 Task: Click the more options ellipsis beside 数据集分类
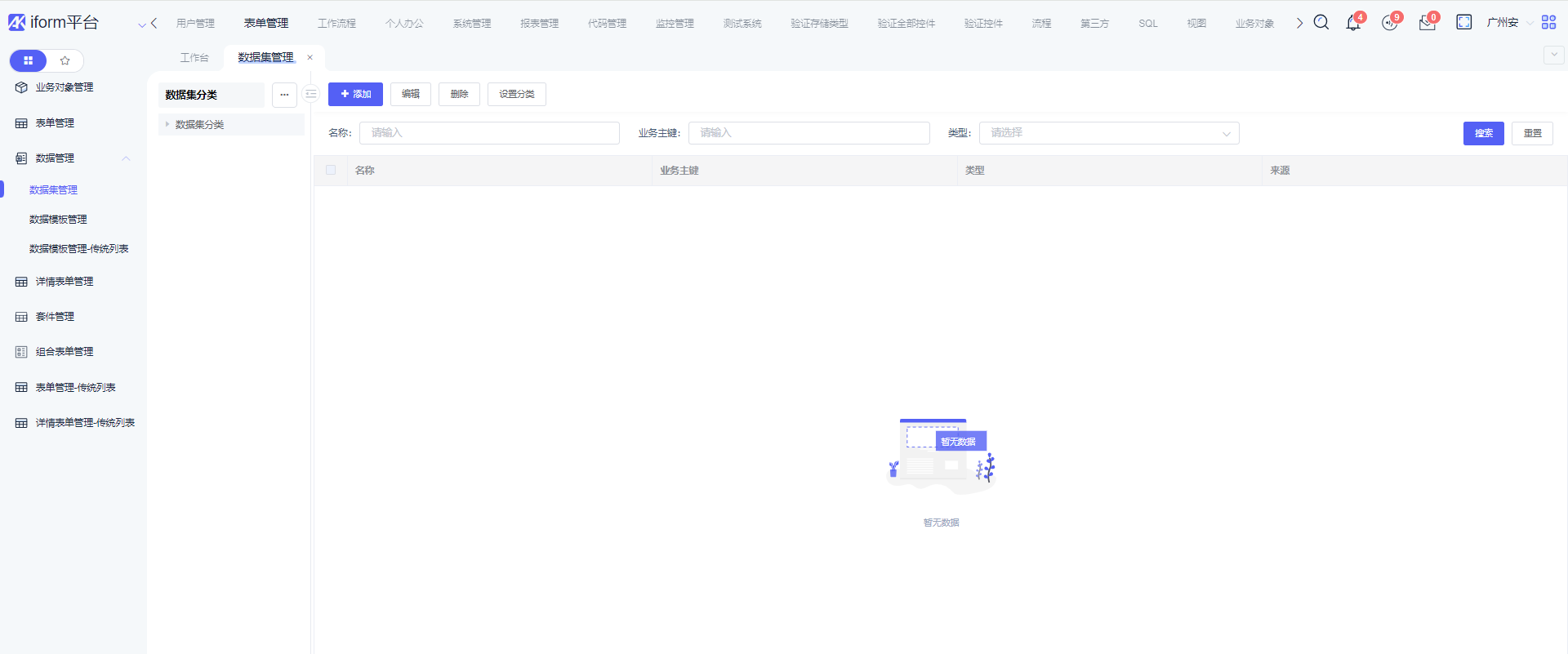[284, 95]
